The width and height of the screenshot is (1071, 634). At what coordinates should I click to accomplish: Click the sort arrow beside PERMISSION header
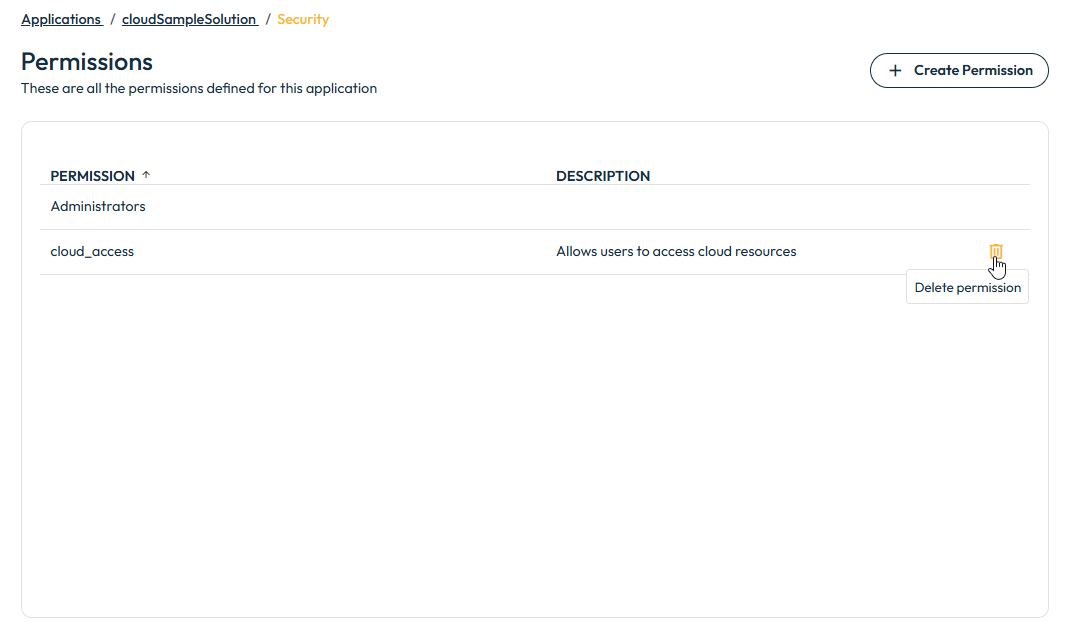[146, 175]
